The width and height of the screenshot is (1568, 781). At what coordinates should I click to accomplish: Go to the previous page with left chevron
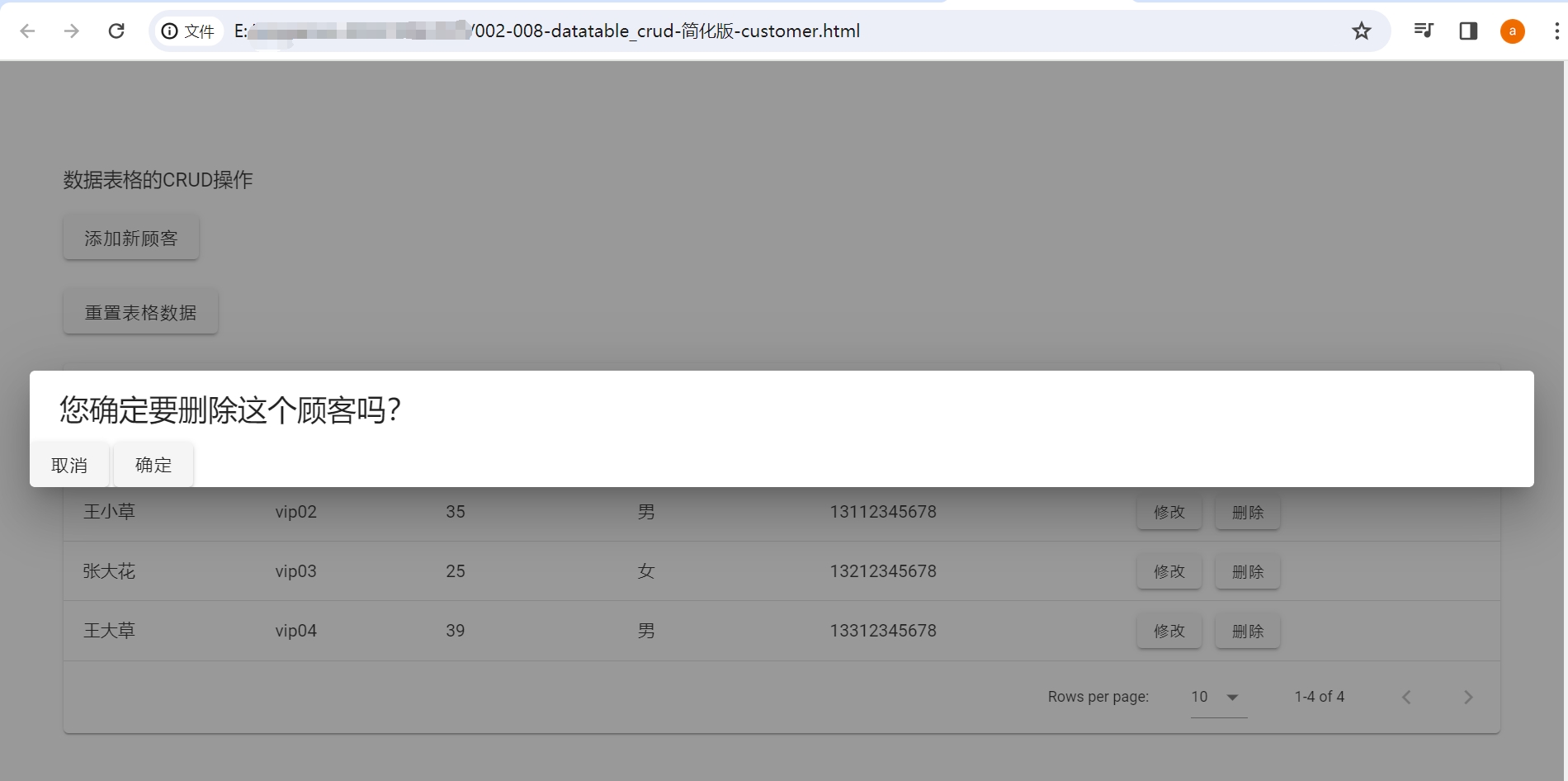pyautogui.click(x=1406, y=696)
